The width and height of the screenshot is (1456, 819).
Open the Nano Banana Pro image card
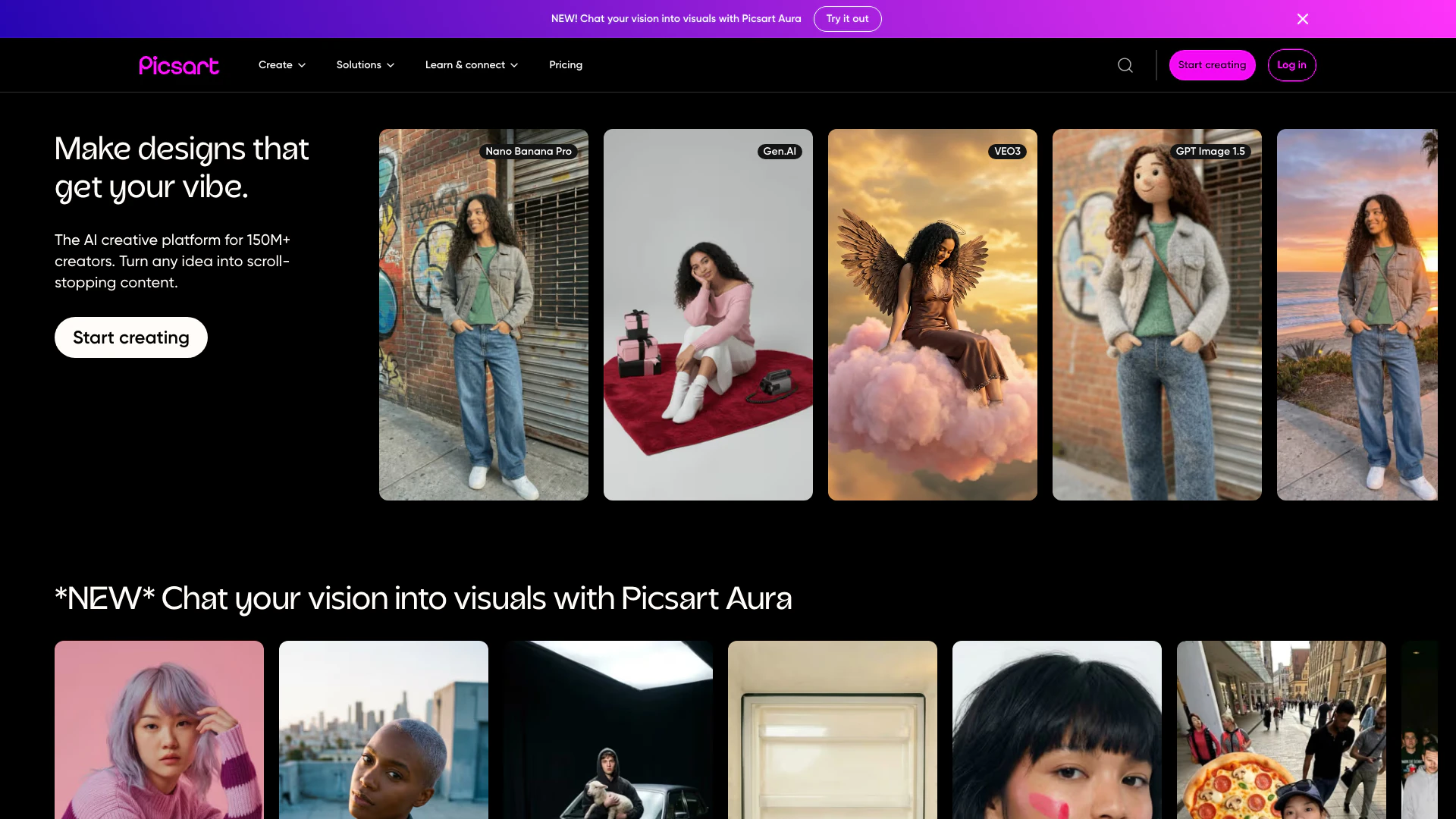(484, 315)
